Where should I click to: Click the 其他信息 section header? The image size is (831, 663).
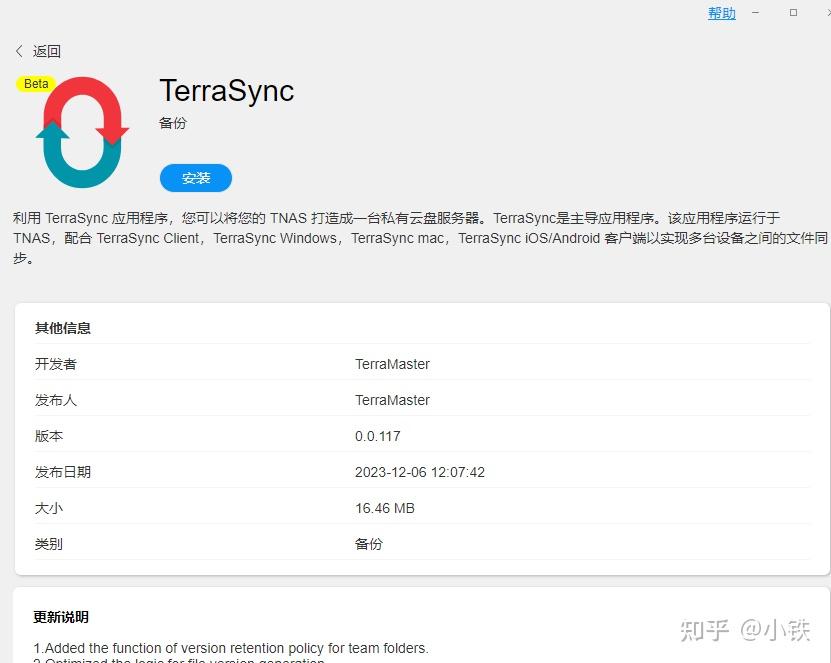[x=63, y=327]
